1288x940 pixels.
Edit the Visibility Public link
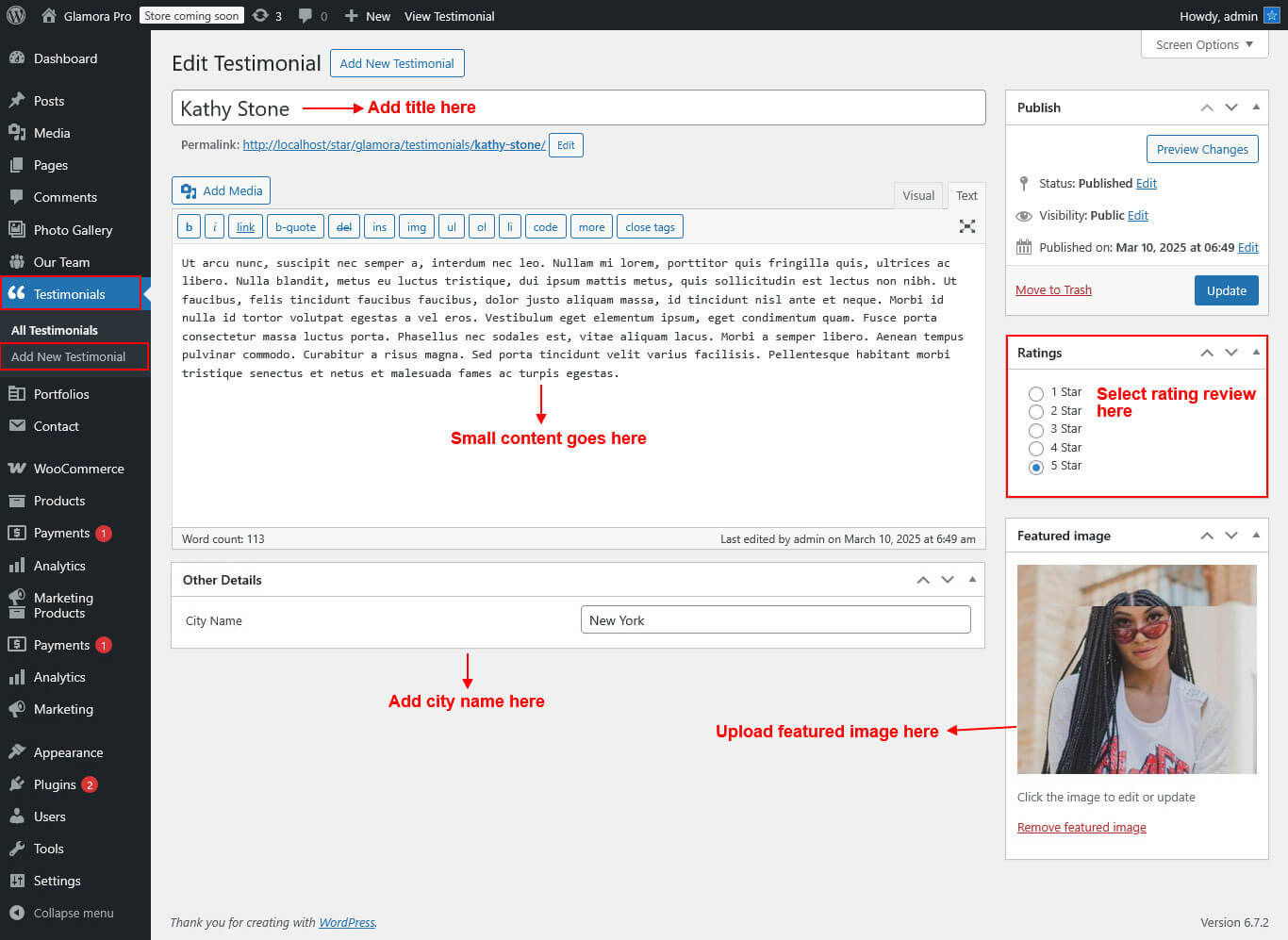point(1137,215)
